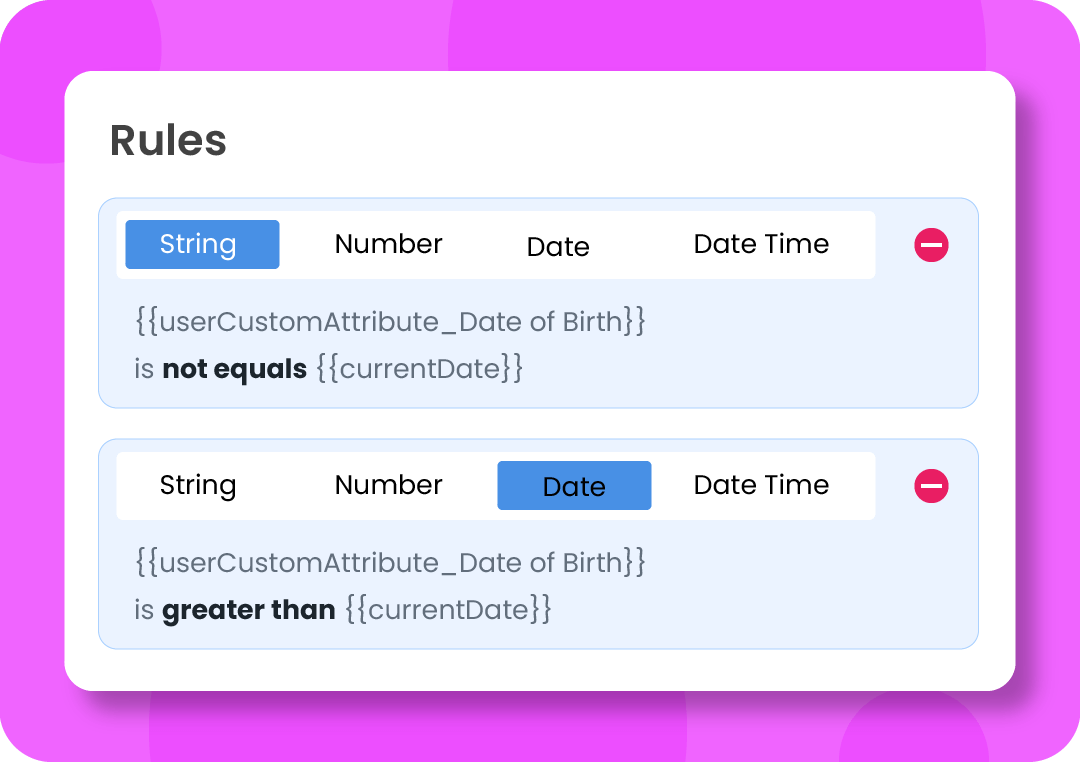Change the greater than operator

(249, 610)
